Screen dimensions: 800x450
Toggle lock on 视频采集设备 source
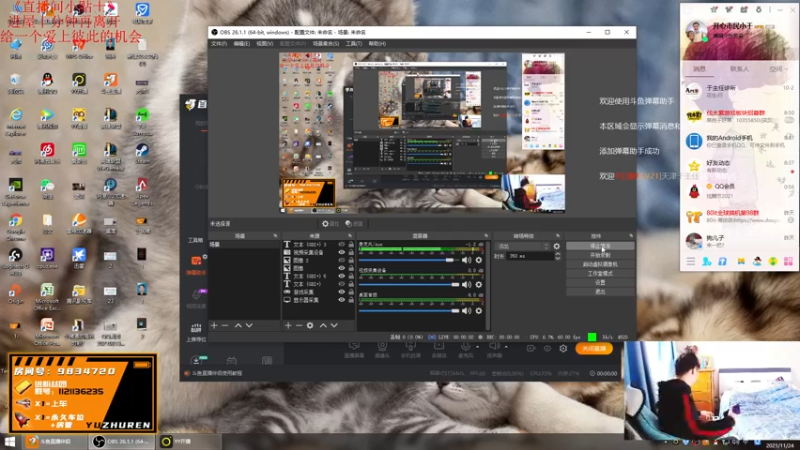click(x=351, y=252)
